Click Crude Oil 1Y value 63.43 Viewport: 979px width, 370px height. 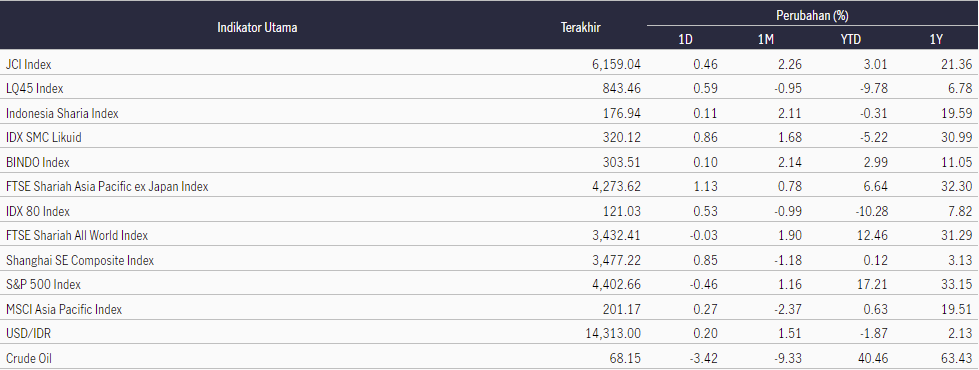[956, 358]
